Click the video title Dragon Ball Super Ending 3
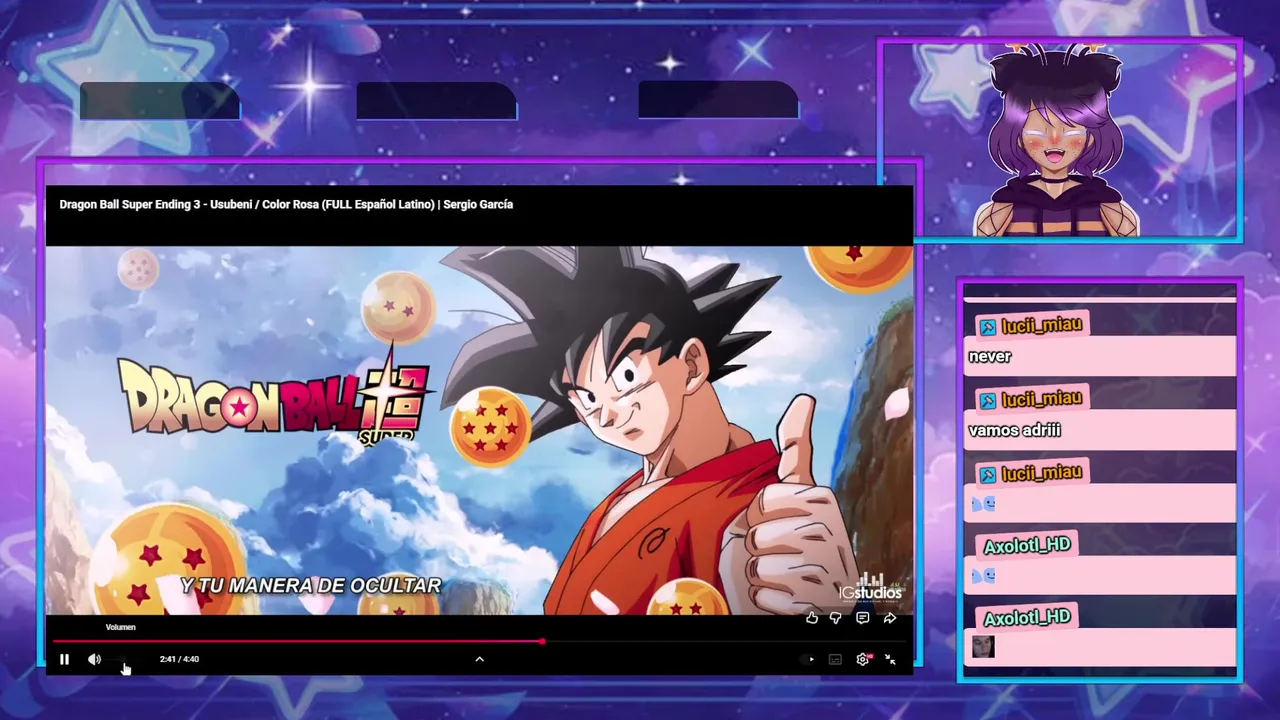 286,204
